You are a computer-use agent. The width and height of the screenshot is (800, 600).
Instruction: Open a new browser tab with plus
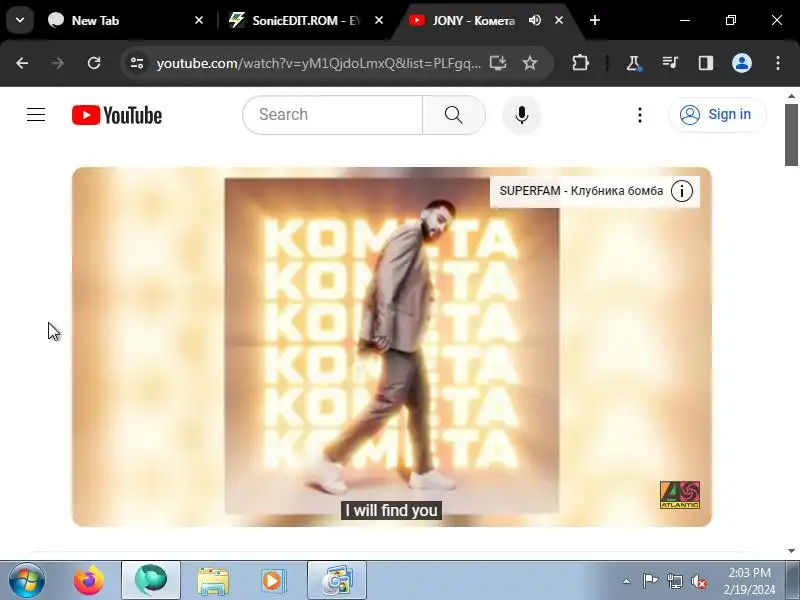[595, 20]
